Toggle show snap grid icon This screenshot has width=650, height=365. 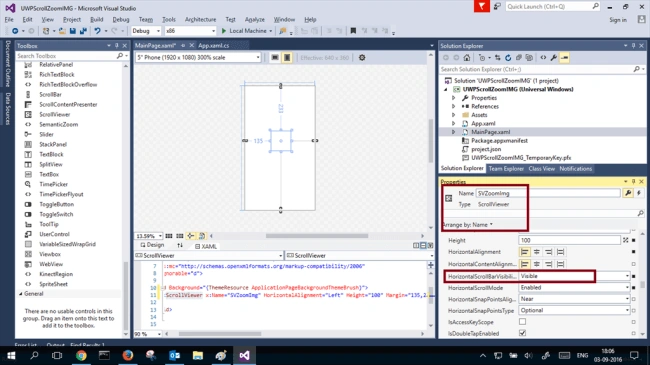[x=169, y=236]
